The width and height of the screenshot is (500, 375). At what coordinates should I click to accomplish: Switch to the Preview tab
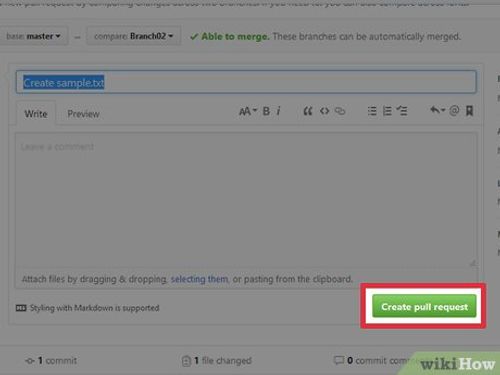coord(83,114)
